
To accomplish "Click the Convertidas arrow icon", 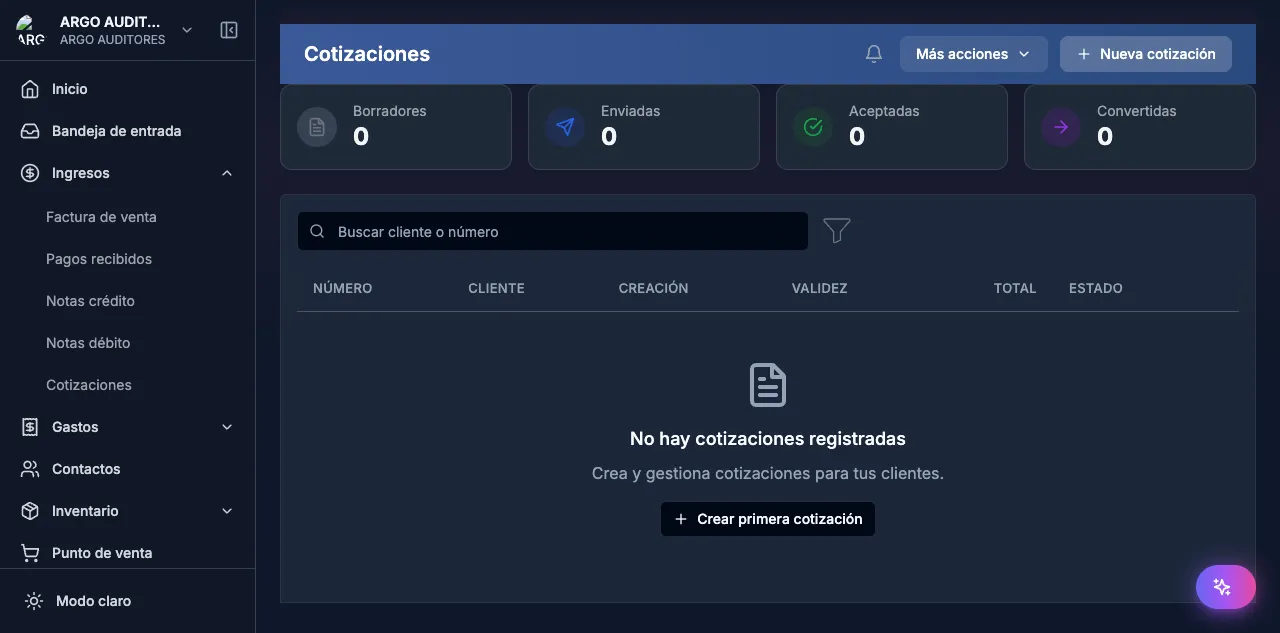I will point(1060,127).
